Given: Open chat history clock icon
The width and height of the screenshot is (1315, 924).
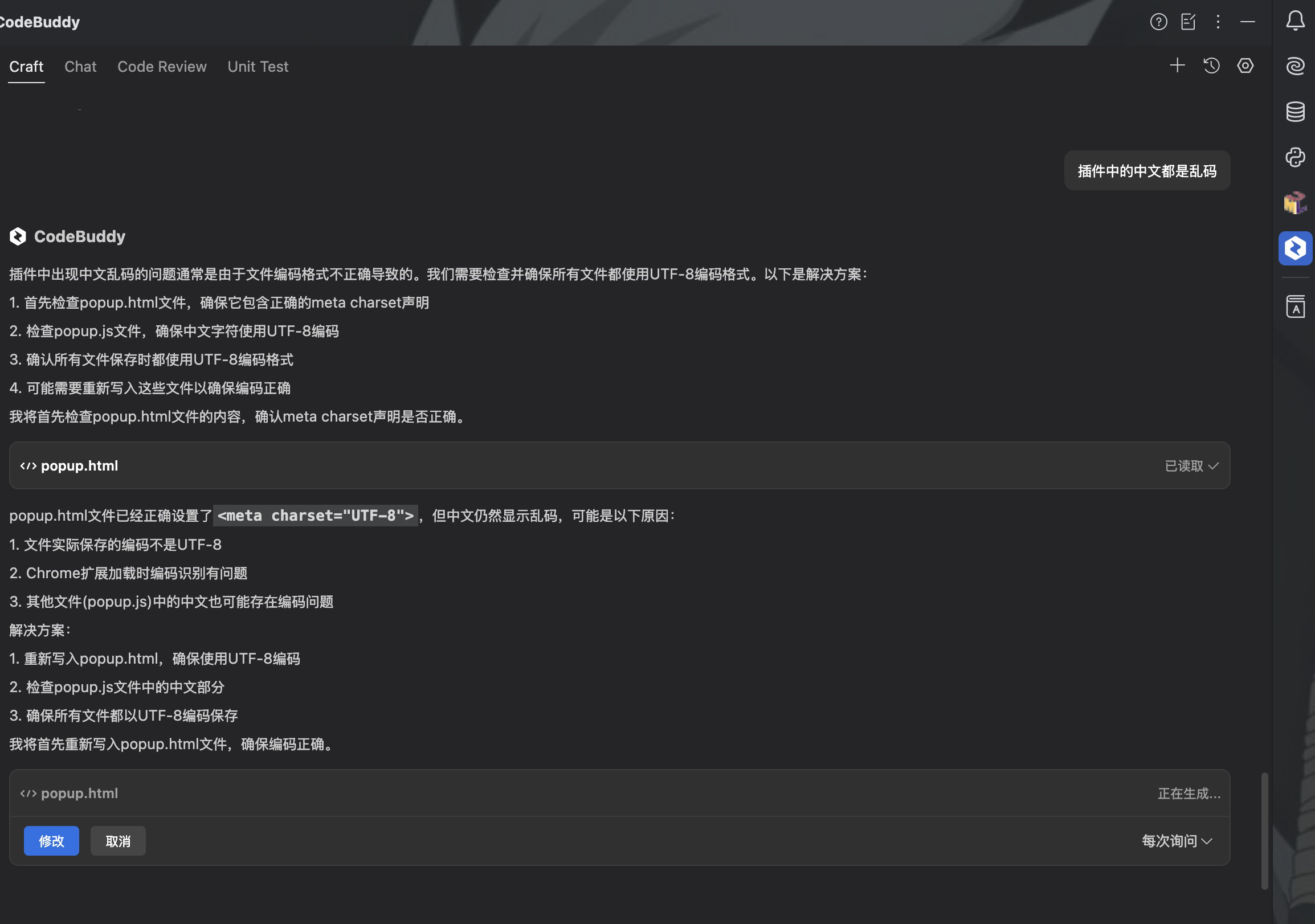Looking at the screenshot, I should coord(1211,66).
